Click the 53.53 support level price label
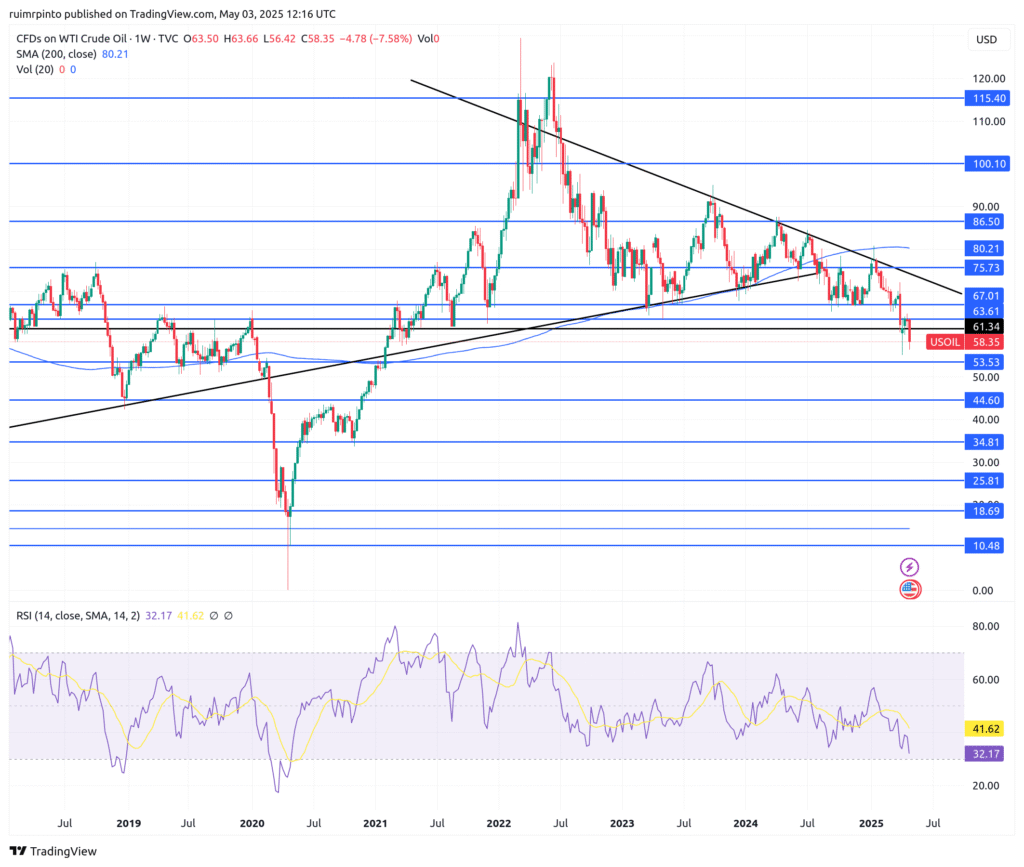The width and height of the screenshot is (1024, 867). coord(986,362)
